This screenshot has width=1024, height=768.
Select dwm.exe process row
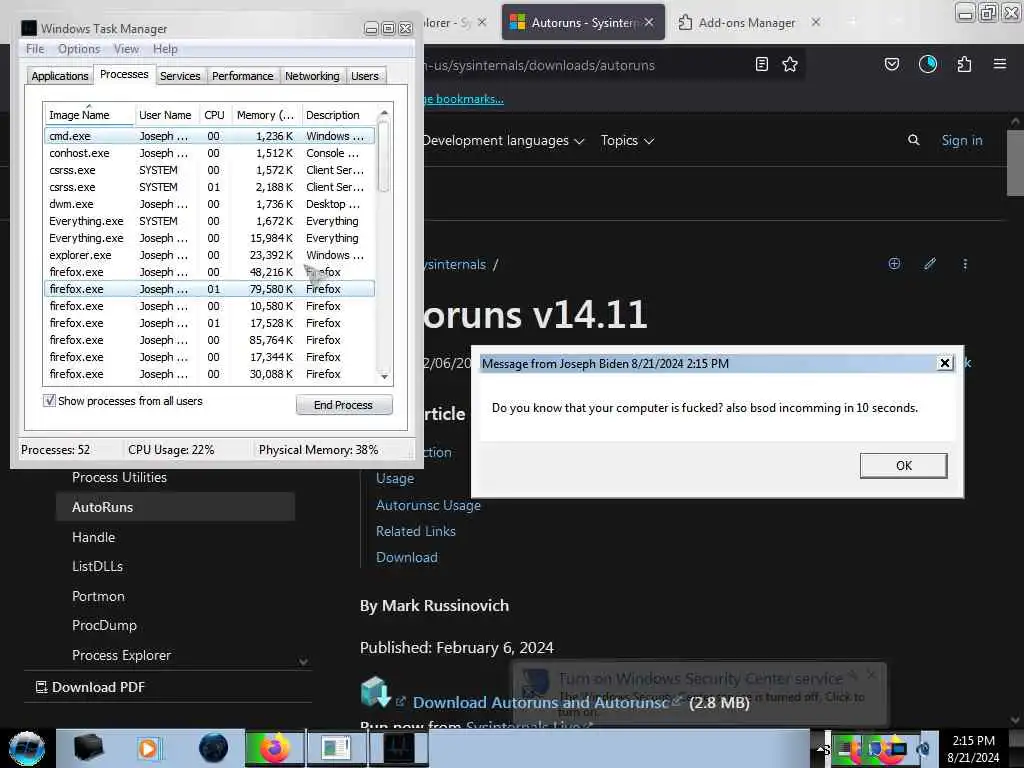click(209, 204)
